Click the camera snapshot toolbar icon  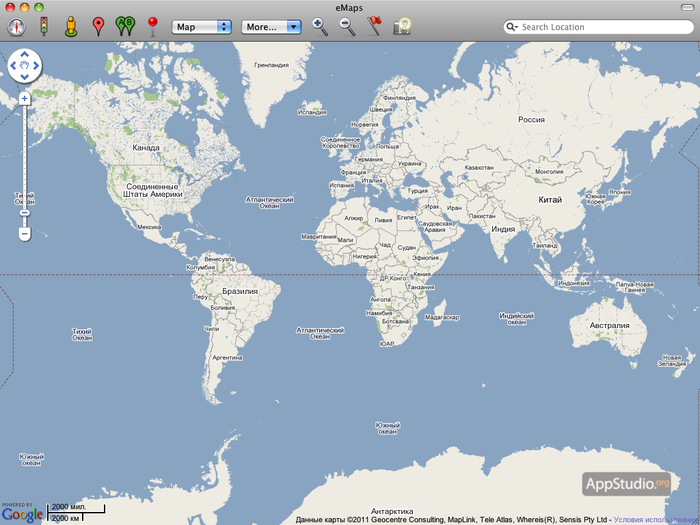(x=402, y=26)
